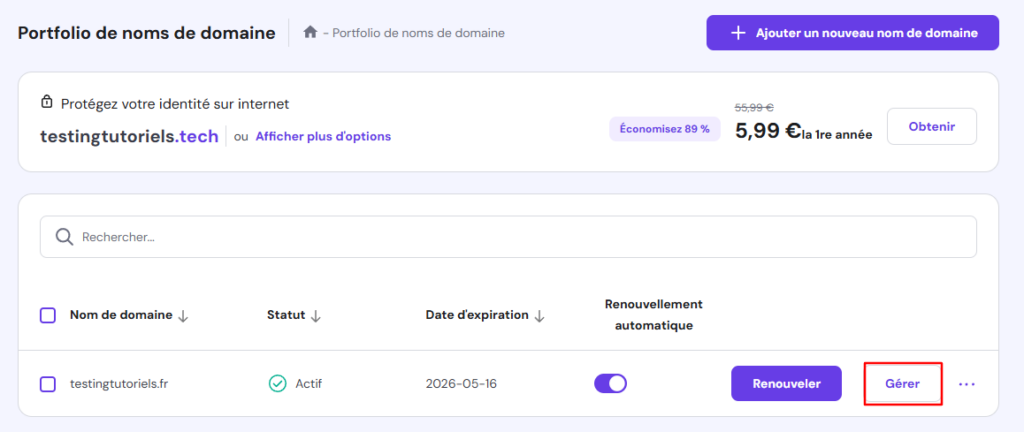This screenshot has width=1024, height=432.
Task: Sort the list by Statut arrow
Action: pyautogui.click(x=316, y=316)
